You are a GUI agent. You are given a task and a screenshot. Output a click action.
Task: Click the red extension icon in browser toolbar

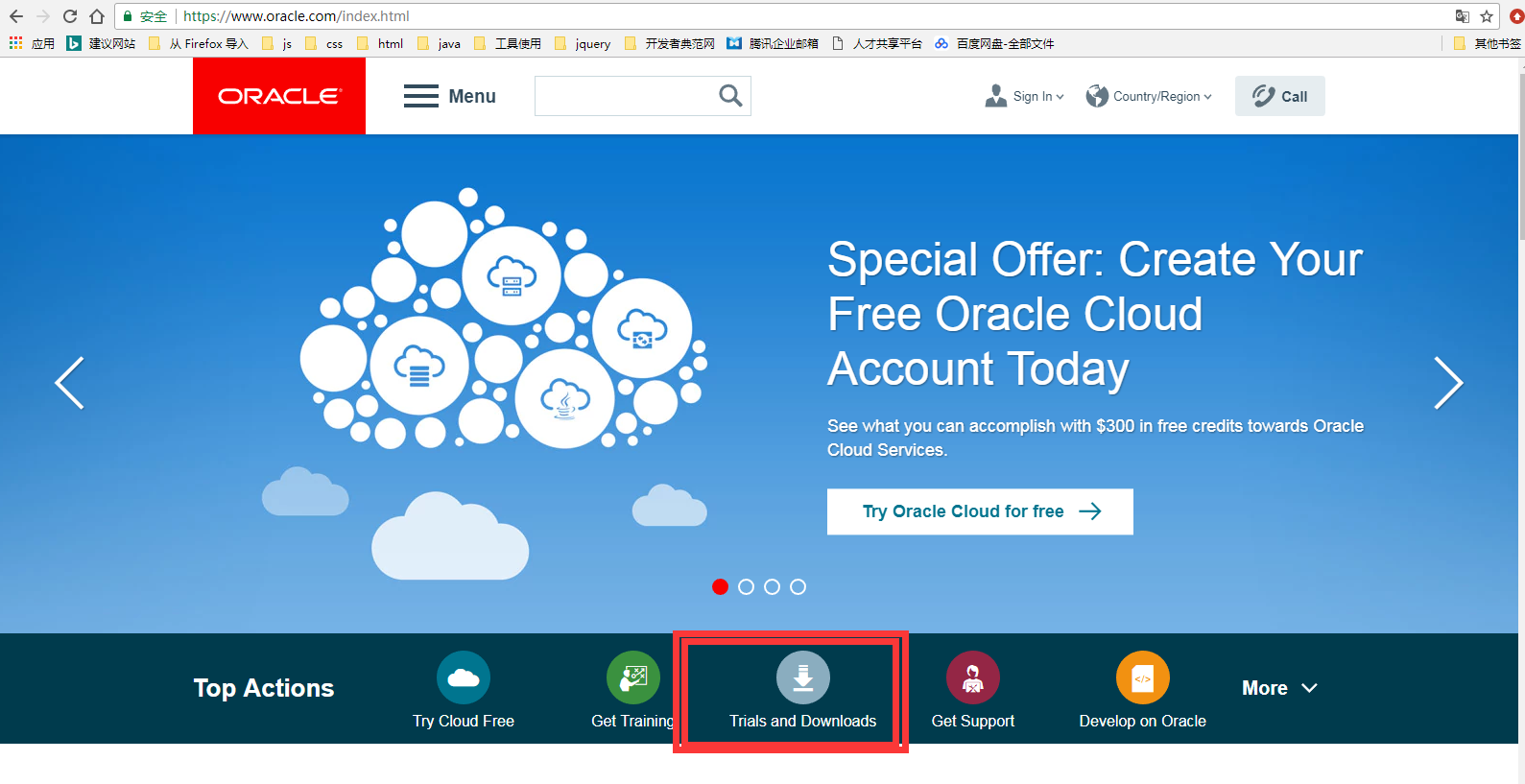(1517, 16)
